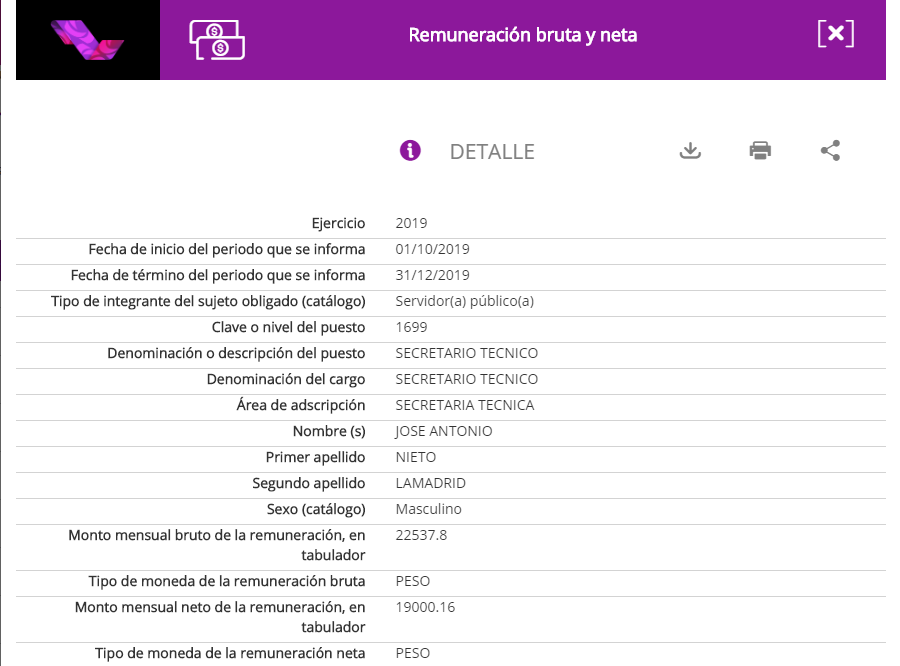Click the 'Ejercicio' label
This screenshot has height=666, width=900.
(x=338, y=223)
